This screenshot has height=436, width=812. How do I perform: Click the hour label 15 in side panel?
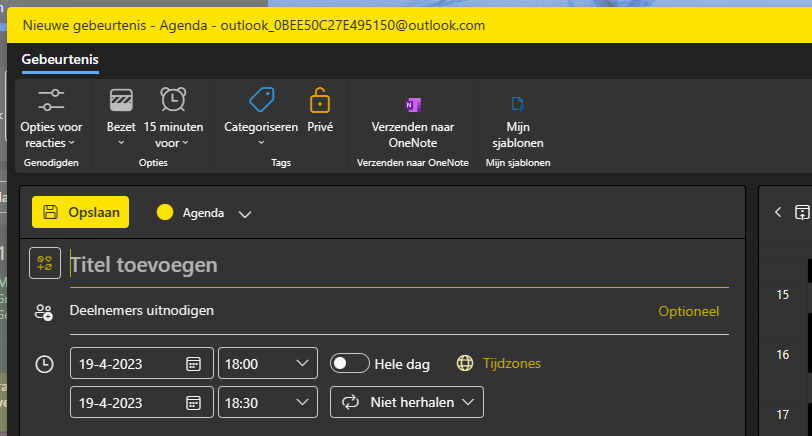pyautogui.click(x=782, y=295)
